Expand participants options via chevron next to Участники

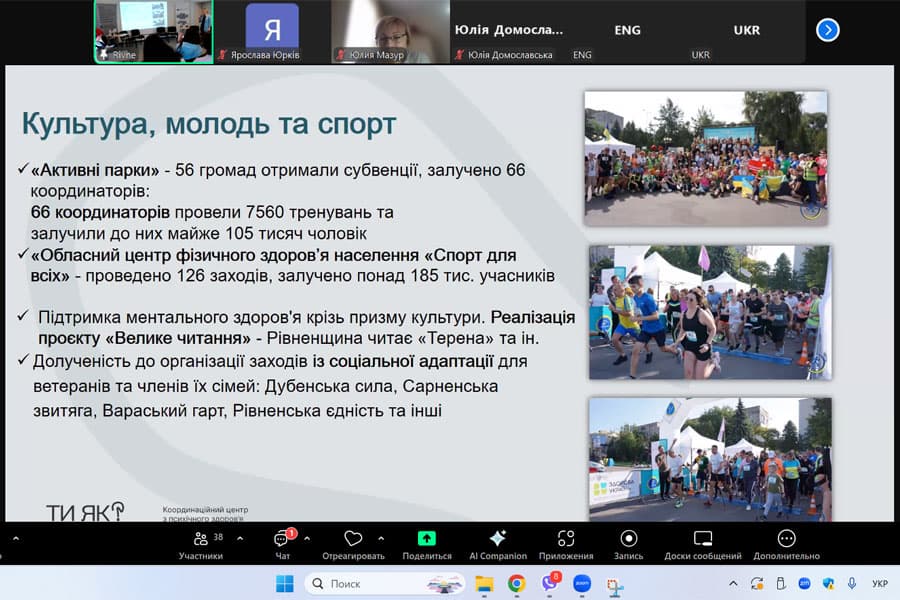click(x=242, y=536)
